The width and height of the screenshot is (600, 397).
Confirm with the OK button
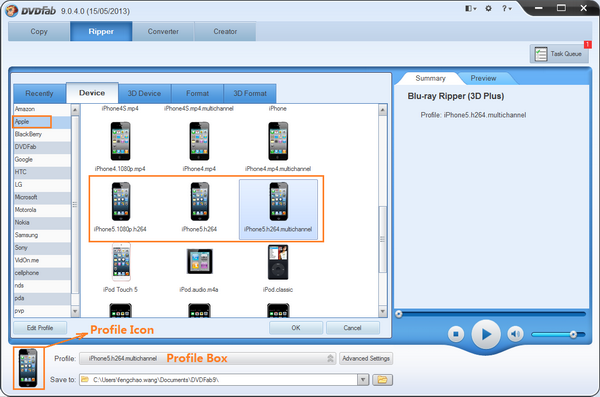tap(296, 328)
